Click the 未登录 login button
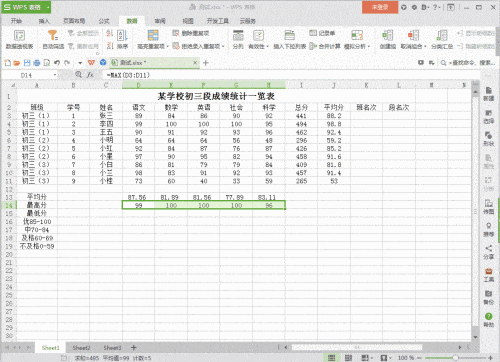The height and width of the screenshot is (362, 500). 380,7
